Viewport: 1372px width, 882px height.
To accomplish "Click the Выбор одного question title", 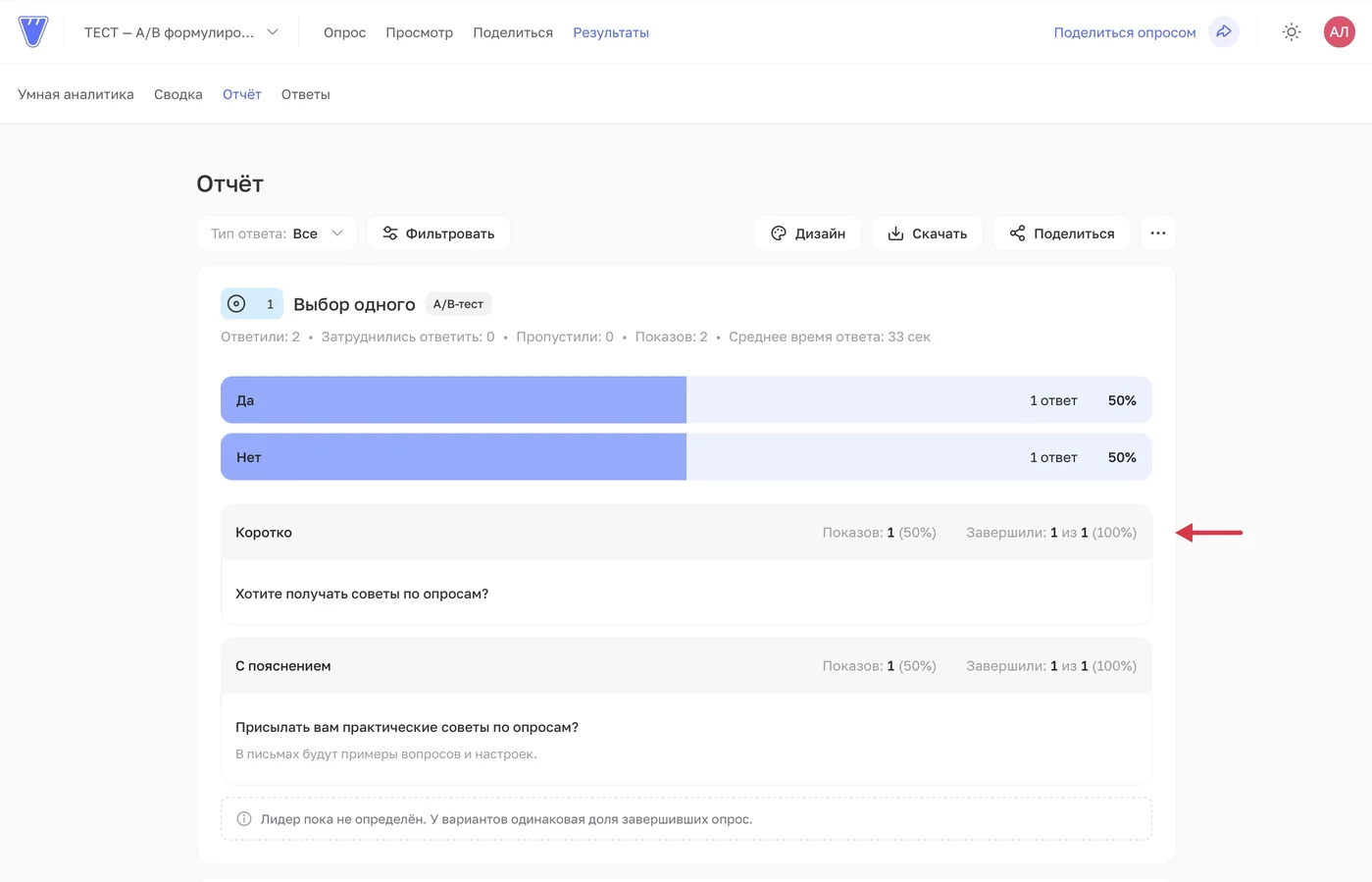I will click(x=354, y=304).
